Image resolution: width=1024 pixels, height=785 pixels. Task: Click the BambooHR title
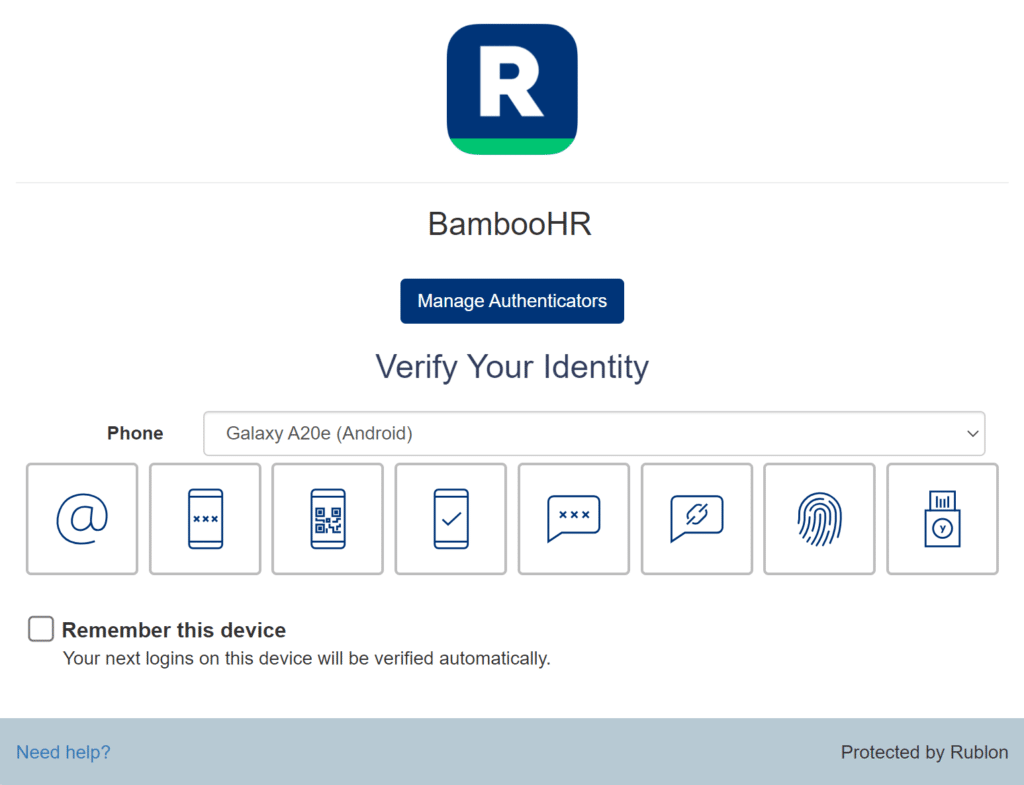click(x=512, y=223)
